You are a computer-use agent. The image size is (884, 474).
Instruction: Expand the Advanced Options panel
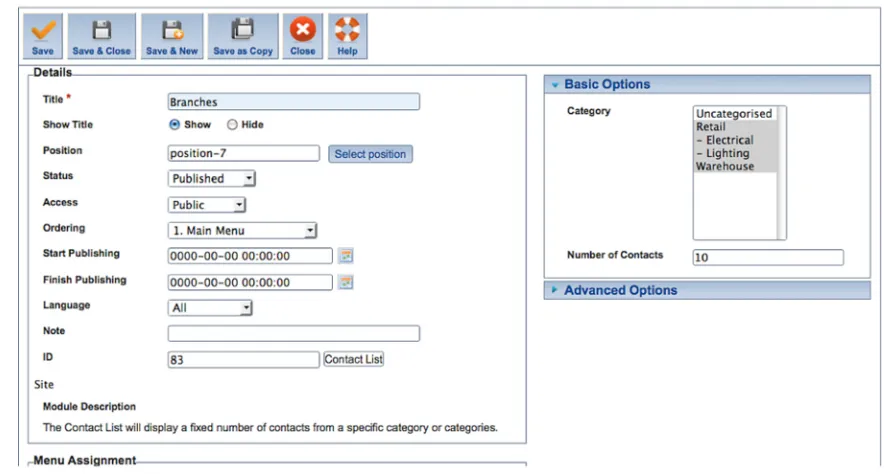coord(707,290)
